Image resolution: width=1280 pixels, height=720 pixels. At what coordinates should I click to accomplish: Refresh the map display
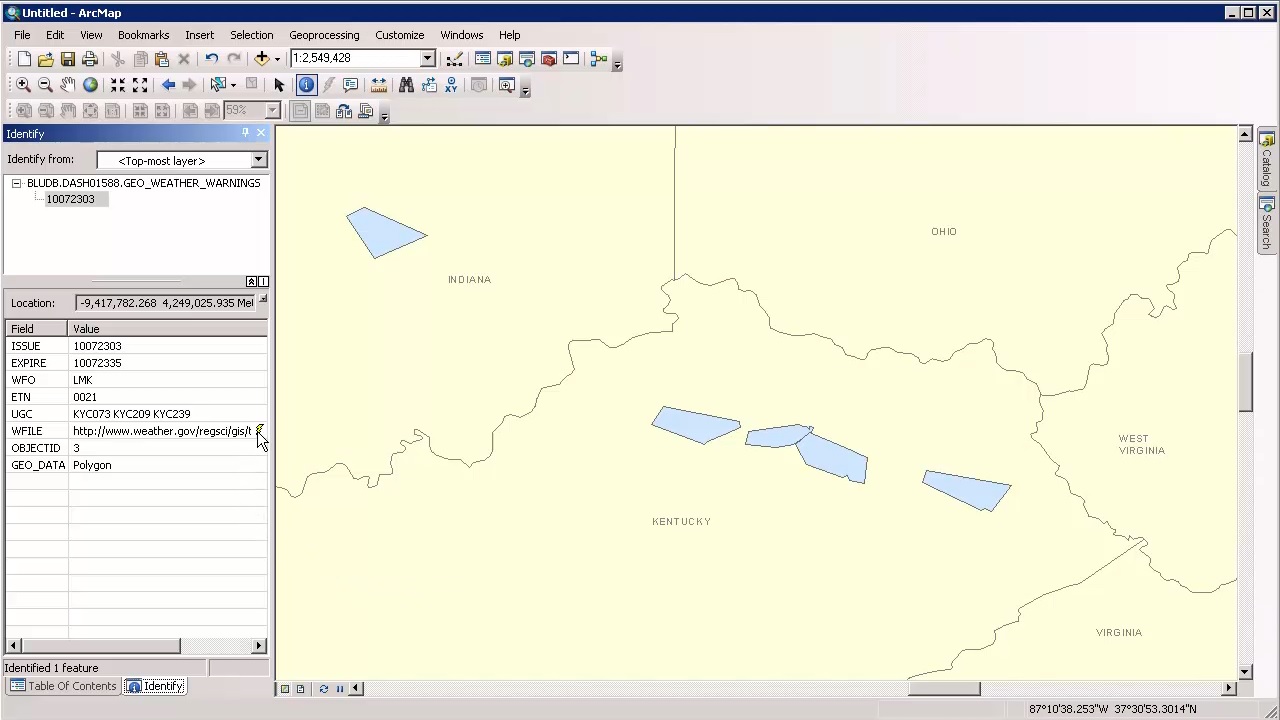[323, 688]
